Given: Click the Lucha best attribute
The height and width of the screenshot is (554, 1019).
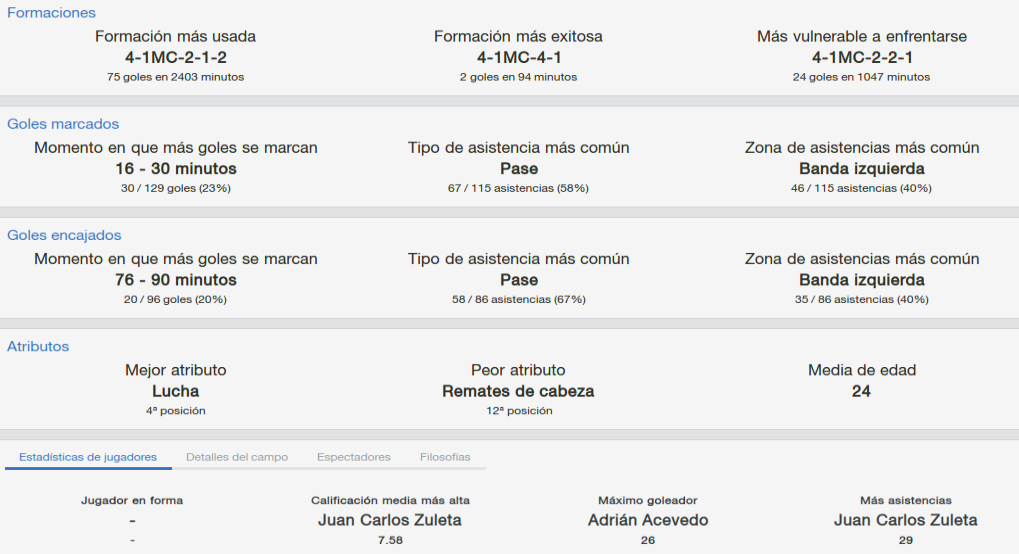Looking at the screenshot, I should [x=175, y=391].
